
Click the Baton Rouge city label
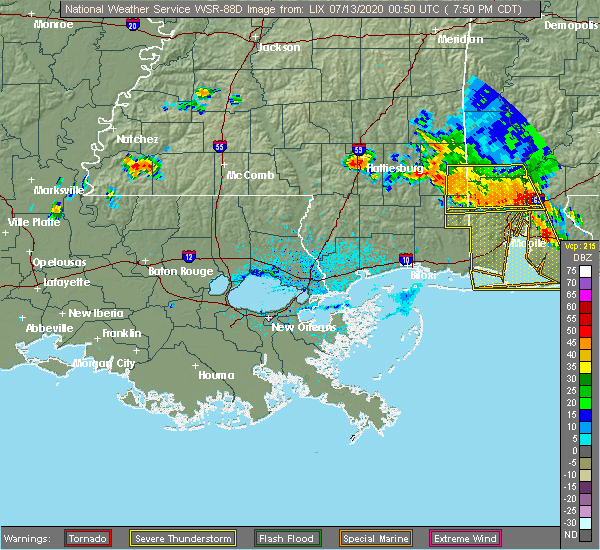(x=181, y=271)
